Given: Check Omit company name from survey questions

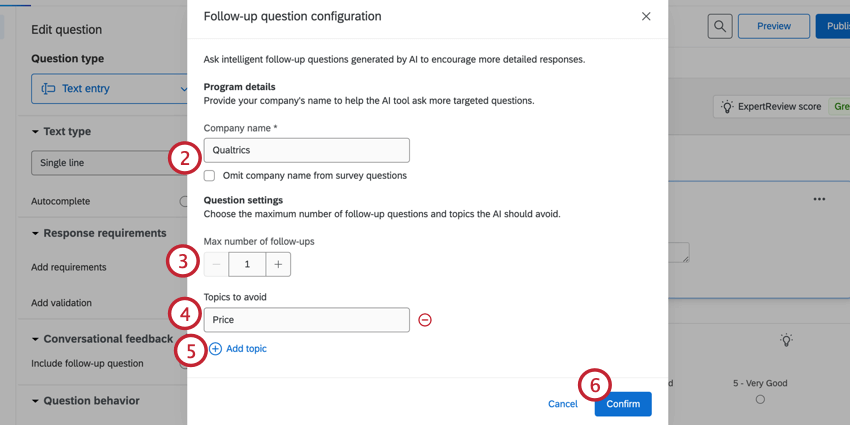Looking at the screenshot, I should tap(210, 176).
